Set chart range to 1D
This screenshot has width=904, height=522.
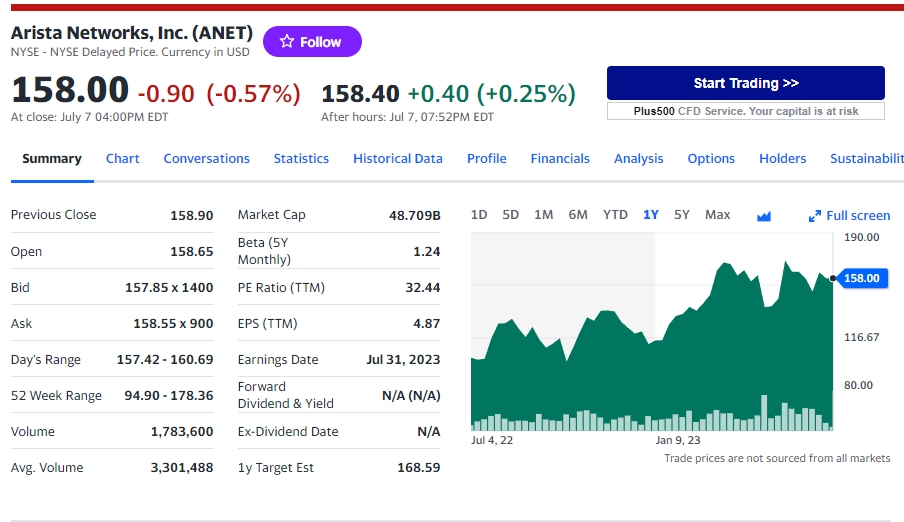[x=479, y=215]
